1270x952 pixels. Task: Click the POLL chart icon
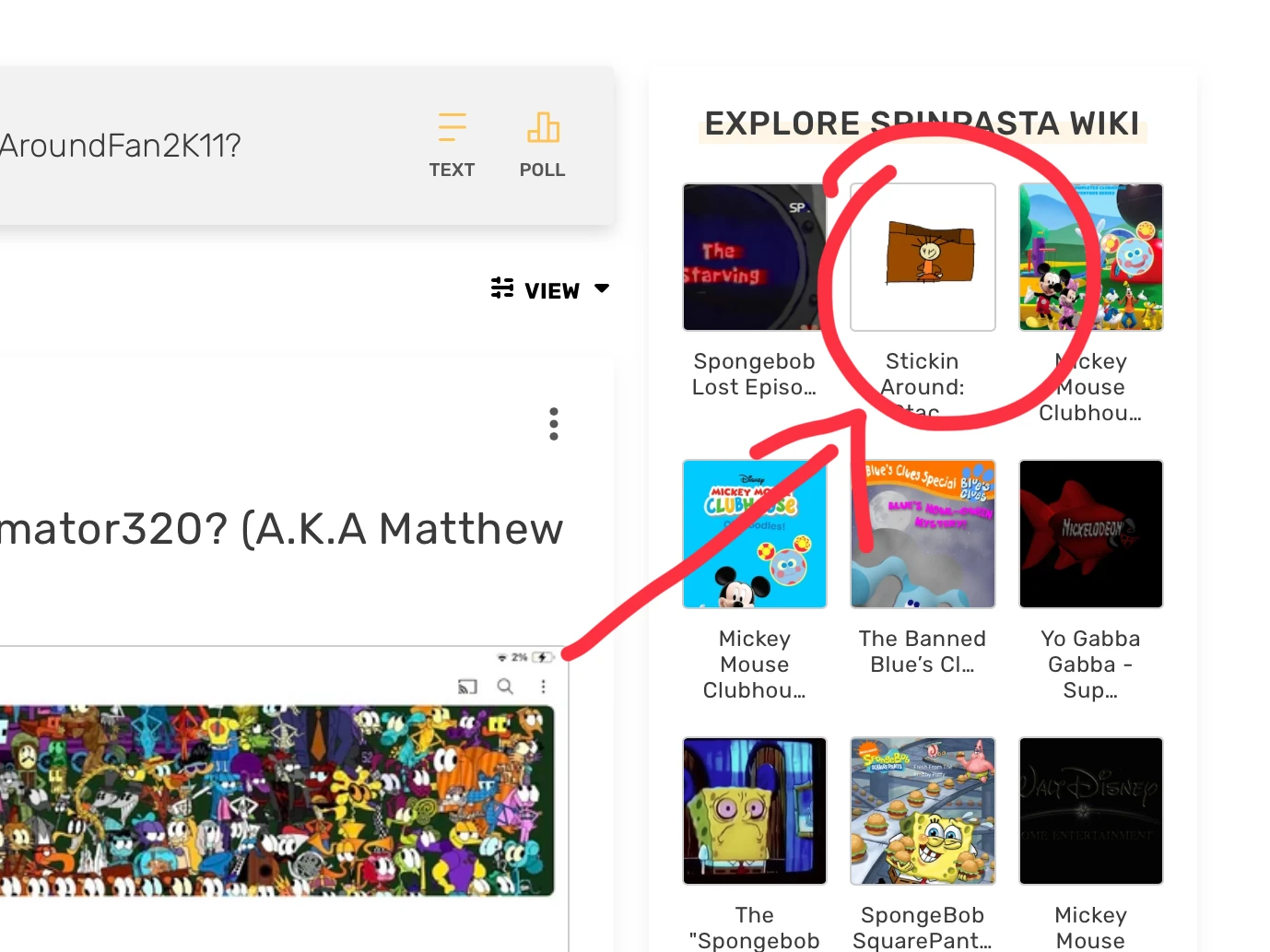pos(543,127)
